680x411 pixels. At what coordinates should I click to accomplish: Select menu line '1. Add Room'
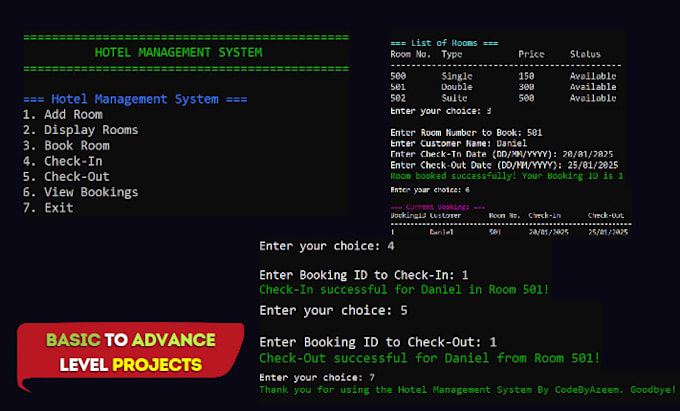[63, 114]
